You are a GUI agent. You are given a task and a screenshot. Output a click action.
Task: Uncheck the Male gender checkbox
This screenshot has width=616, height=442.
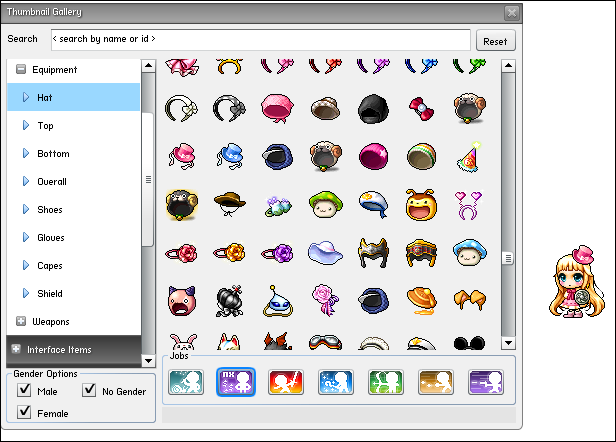pos(24,390)
